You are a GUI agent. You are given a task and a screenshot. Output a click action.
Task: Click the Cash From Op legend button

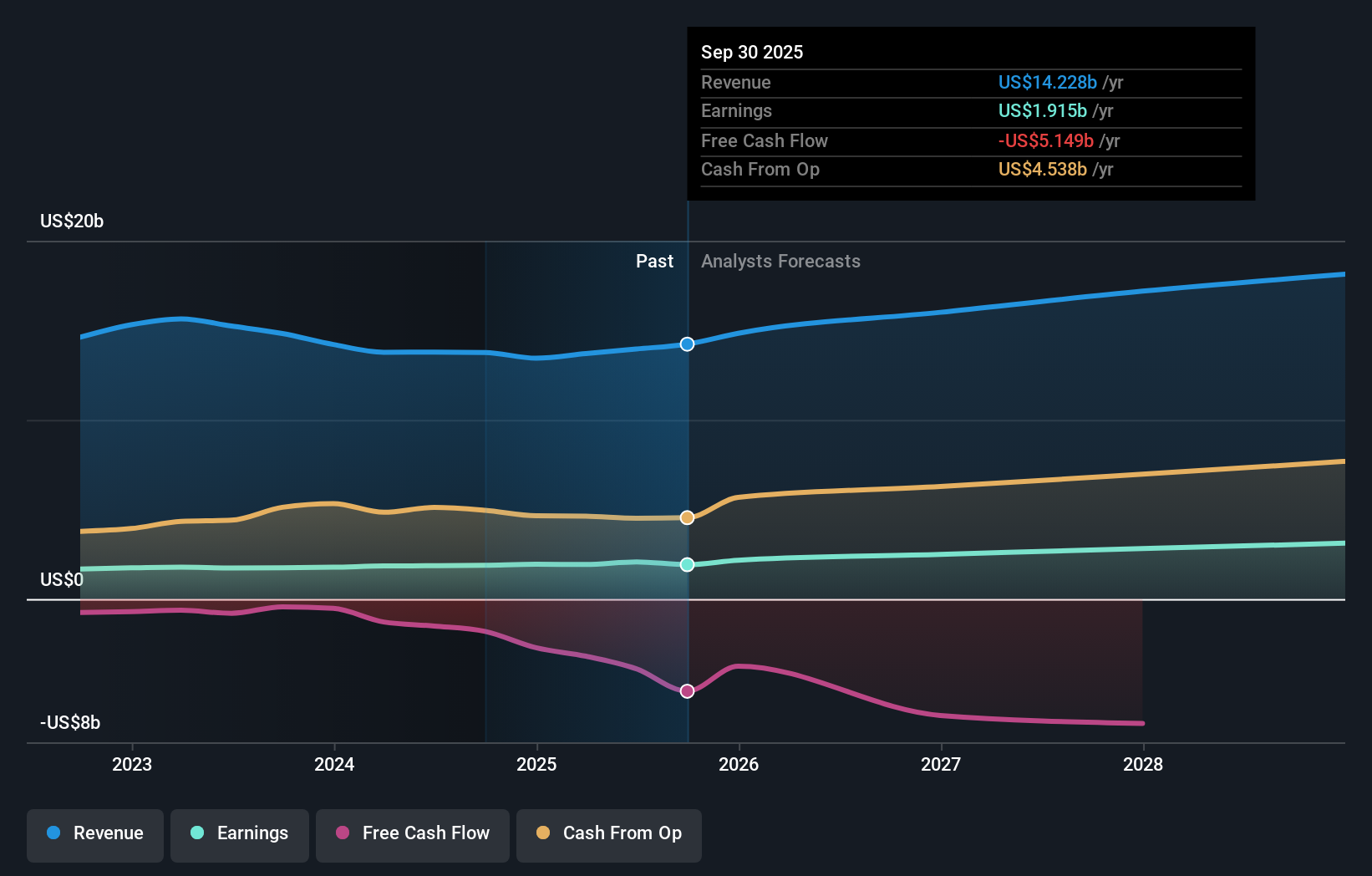(x=609, y=833)
